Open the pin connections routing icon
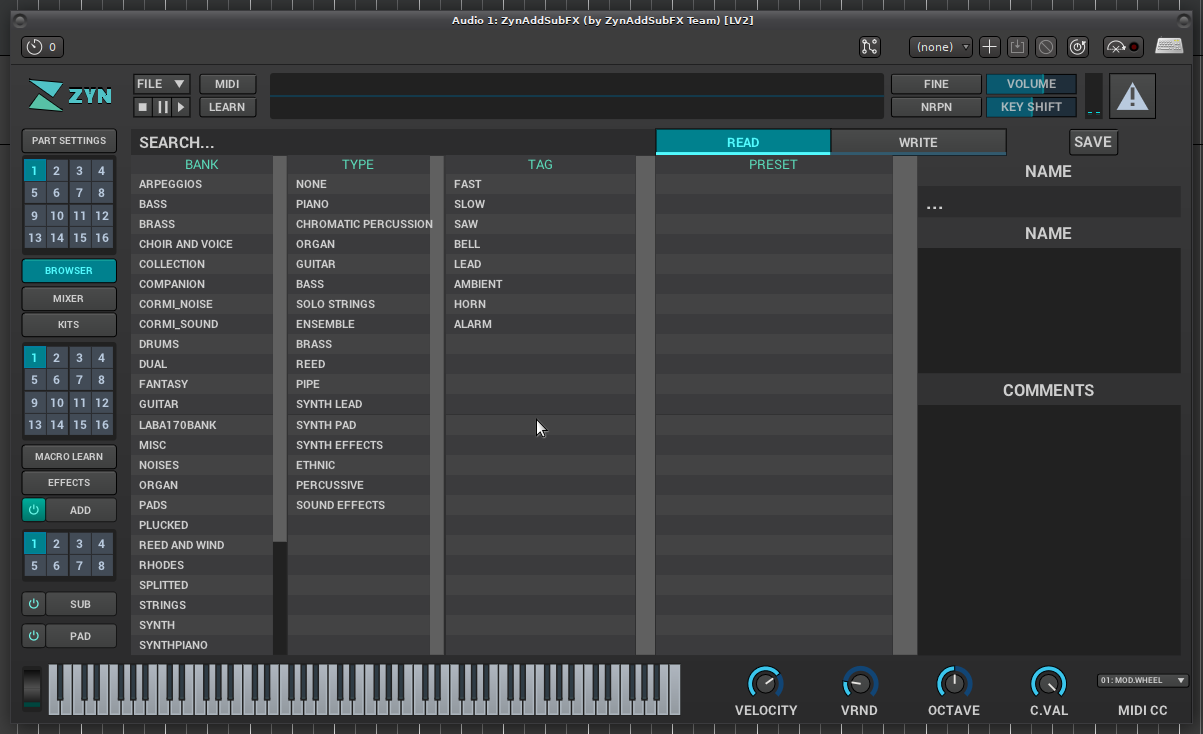 click(869, 47)
